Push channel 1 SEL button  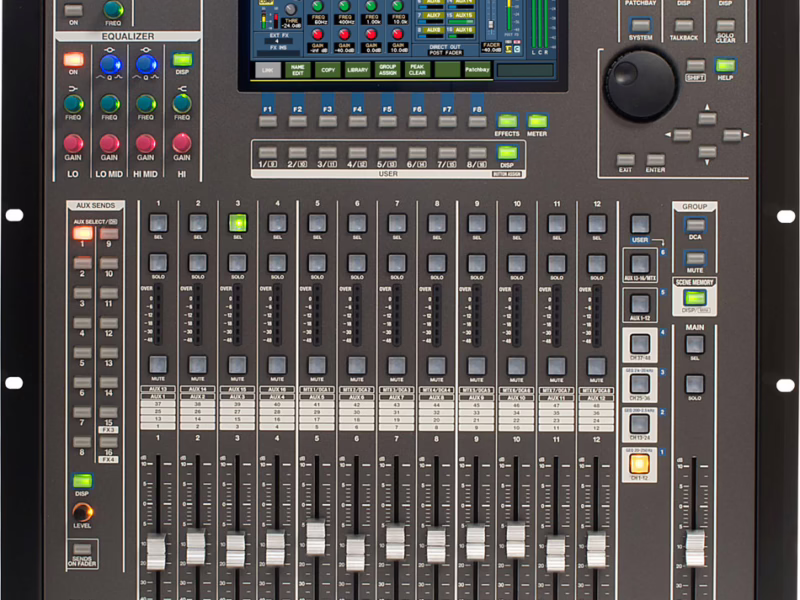pos(158,222)
